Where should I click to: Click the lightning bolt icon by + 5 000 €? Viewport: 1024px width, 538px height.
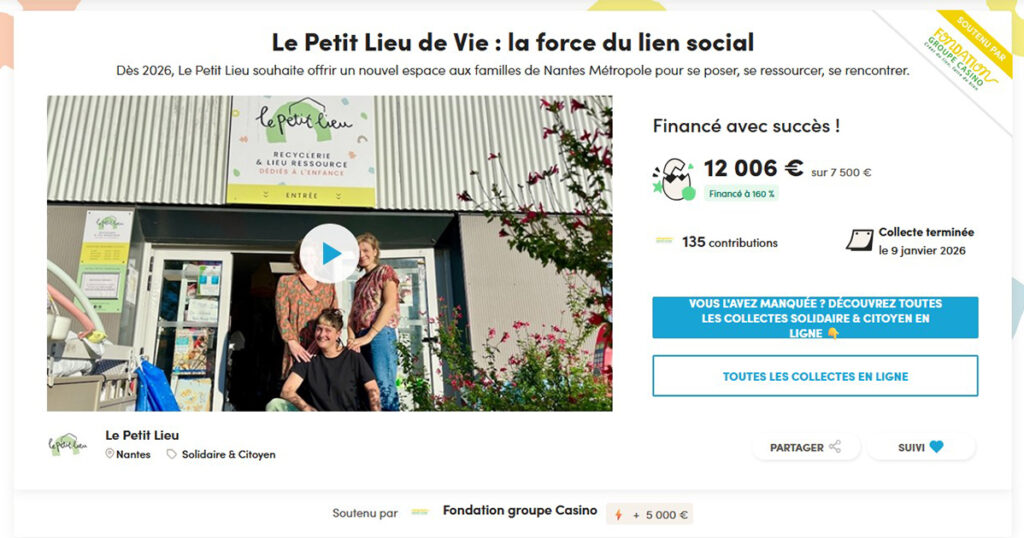point(618,514)
